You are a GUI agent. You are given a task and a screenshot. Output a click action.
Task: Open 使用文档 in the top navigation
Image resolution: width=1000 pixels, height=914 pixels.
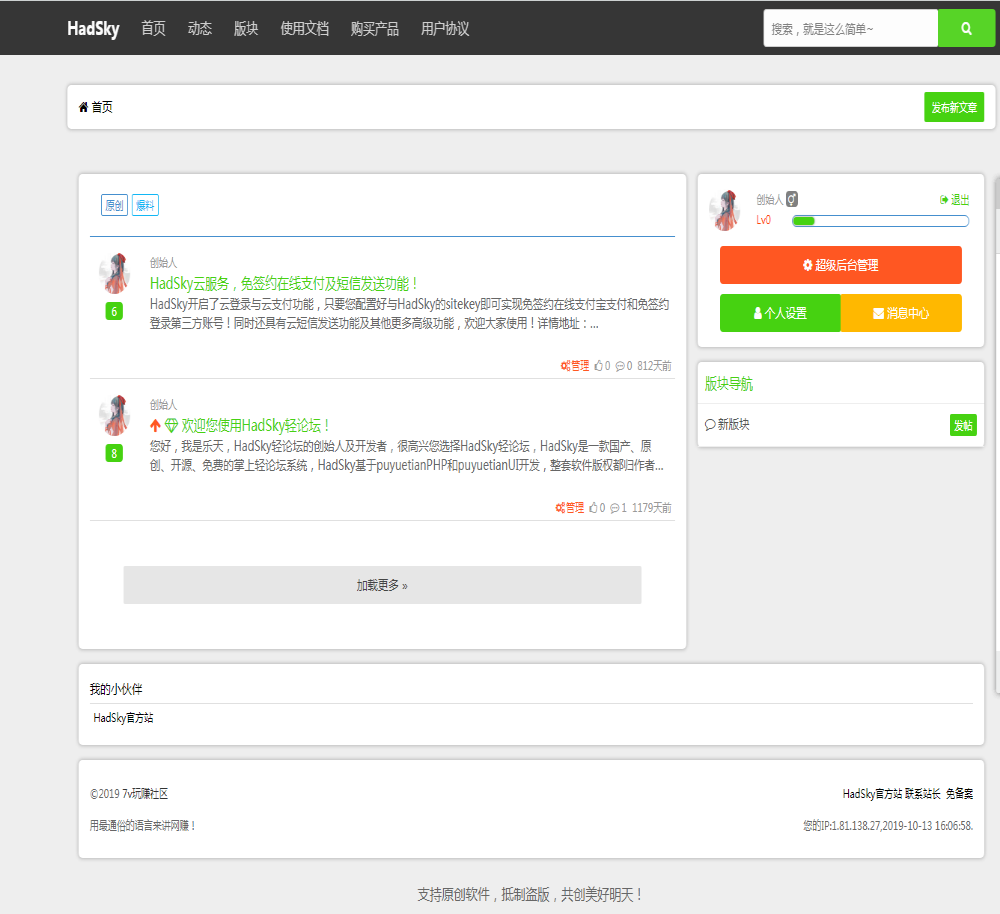(305, 29)
